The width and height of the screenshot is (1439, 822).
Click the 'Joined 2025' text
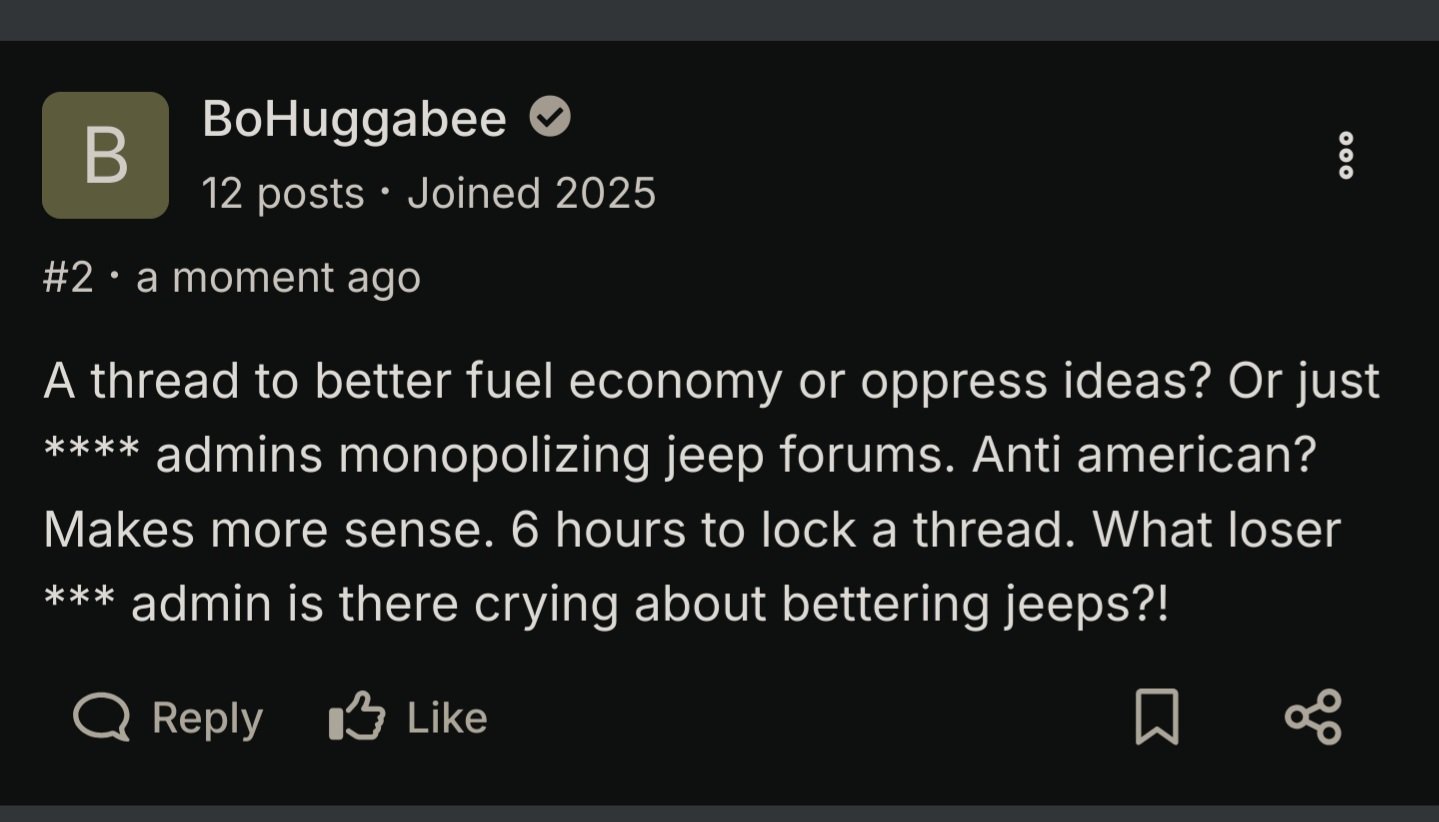click(x=531, y=193)
